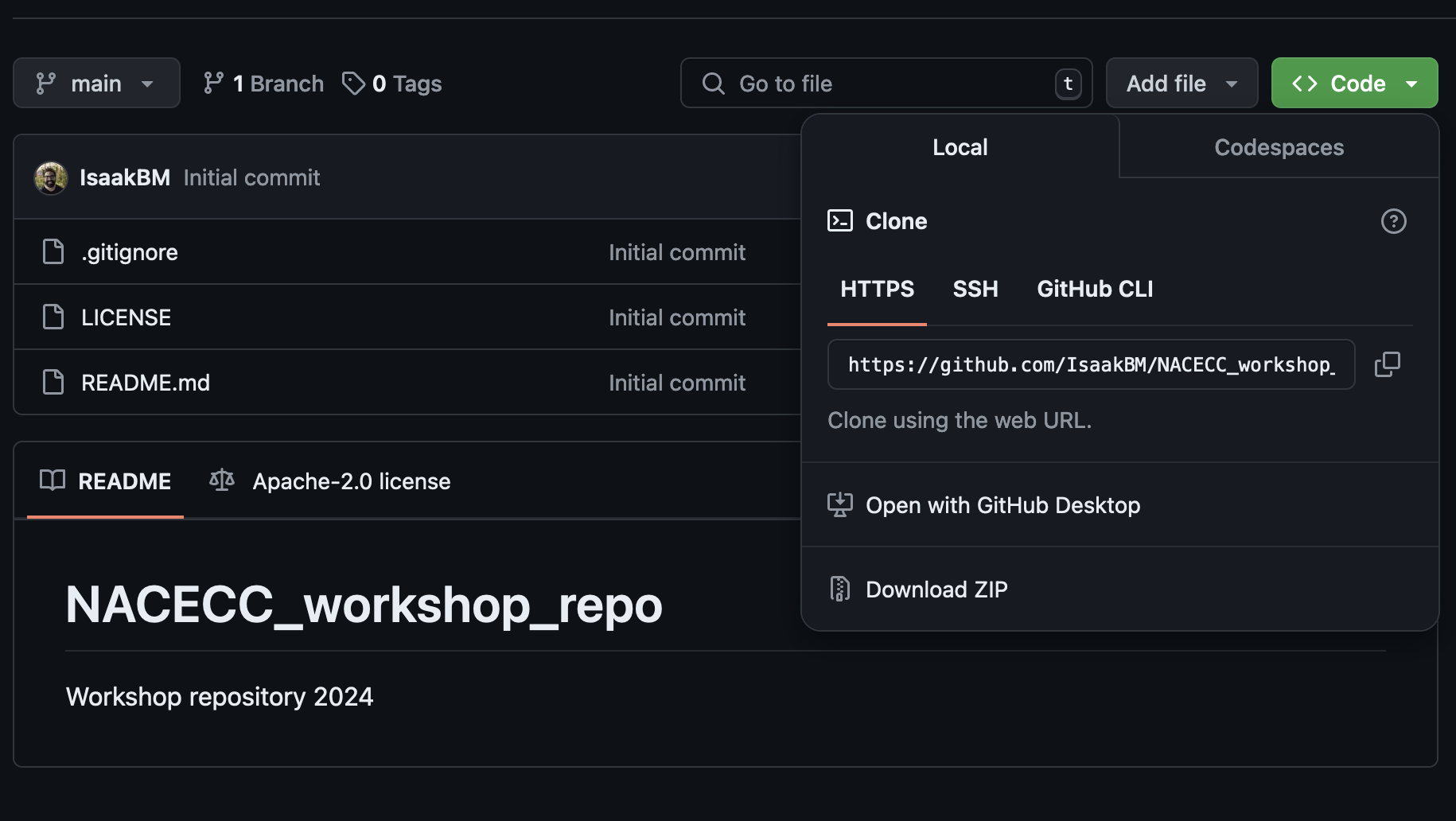The image size is (1456, 821).
Task: Select the GitHub CLI clone tab
Action: [x=1095, y=289]
